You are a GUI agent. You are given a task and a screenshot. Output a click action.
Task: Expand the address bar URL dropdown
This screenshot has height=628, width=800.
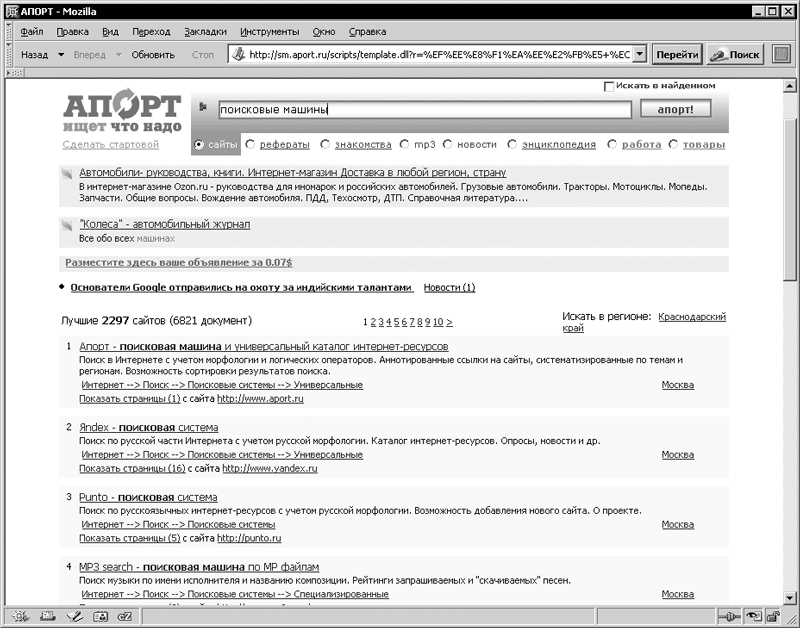(640, 55)
